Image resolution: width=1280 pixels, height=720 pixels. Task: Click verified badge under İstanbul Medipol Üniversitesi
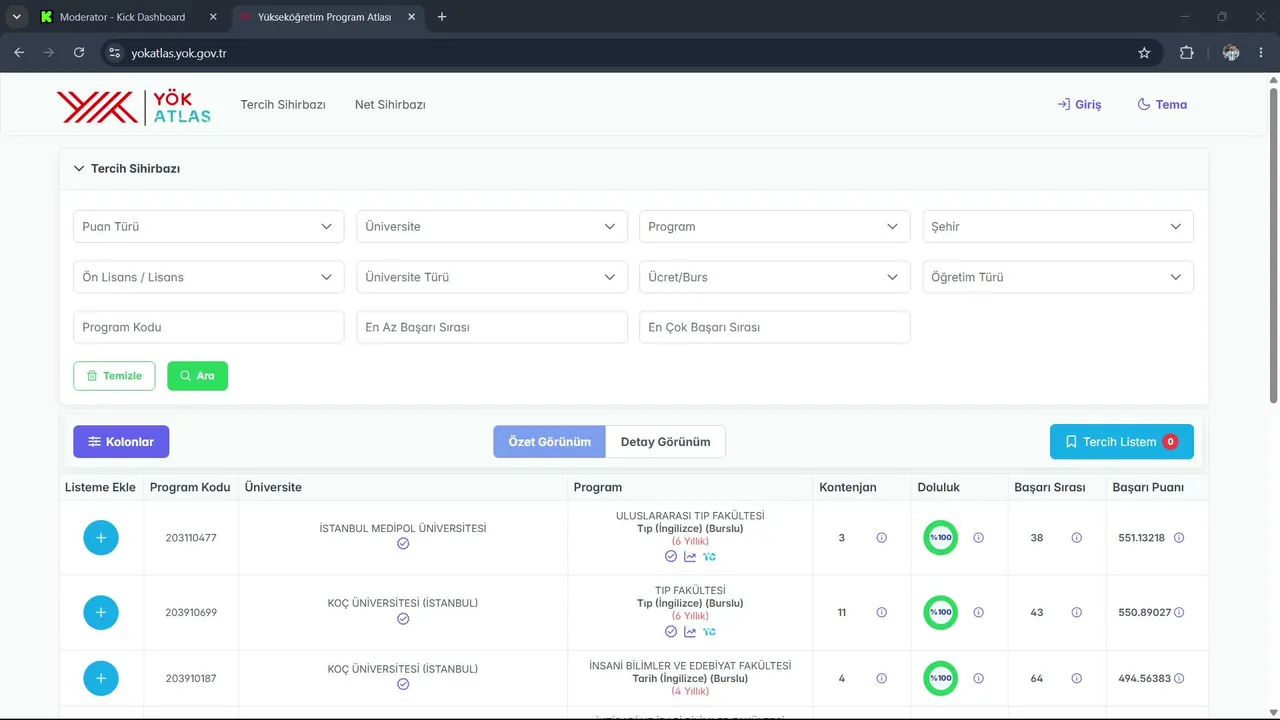click(x=403, y=544)
